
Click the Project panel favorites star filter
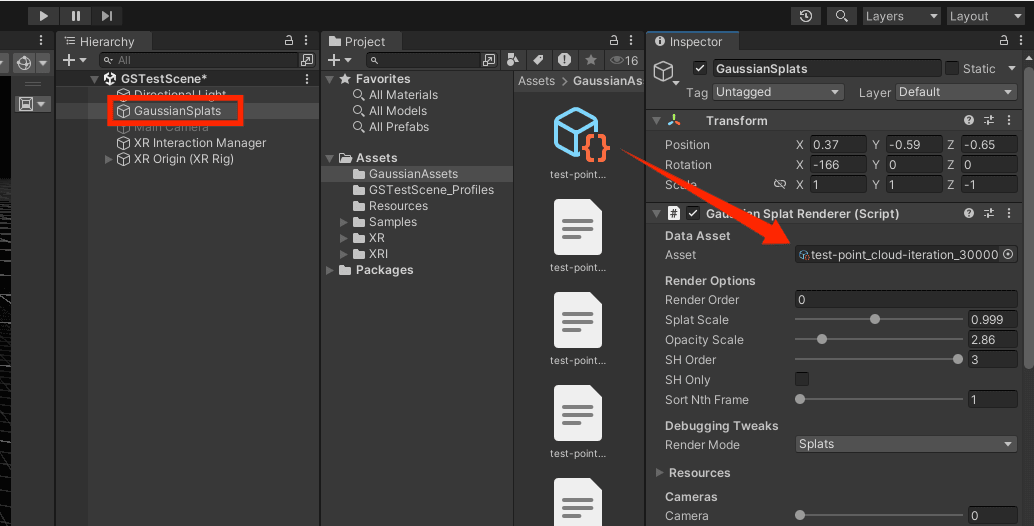pyautogui.click(x=590, y=61)
